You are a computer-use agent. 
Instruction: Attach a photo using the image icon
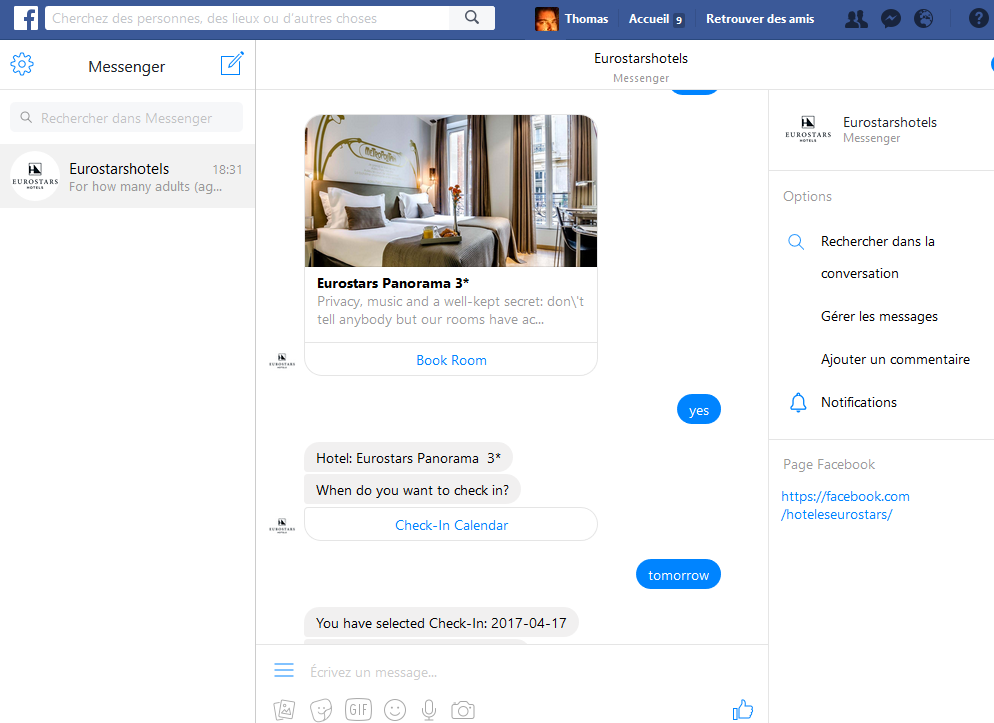[285, 710]
